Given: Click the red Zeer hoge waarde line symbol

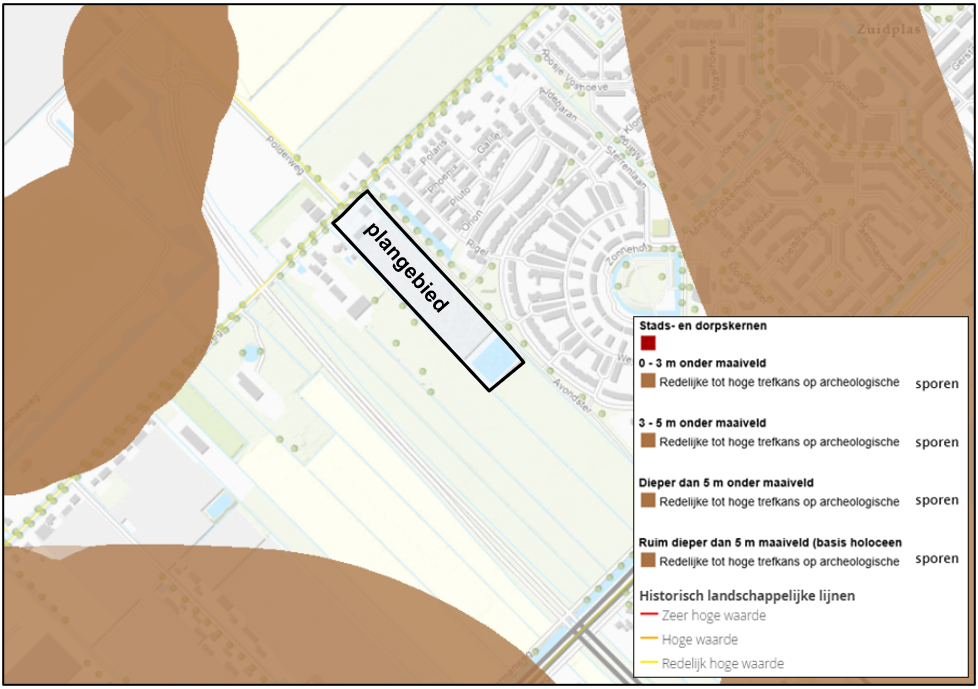Looking at the screenshot, I should click(x=648, y=616).
